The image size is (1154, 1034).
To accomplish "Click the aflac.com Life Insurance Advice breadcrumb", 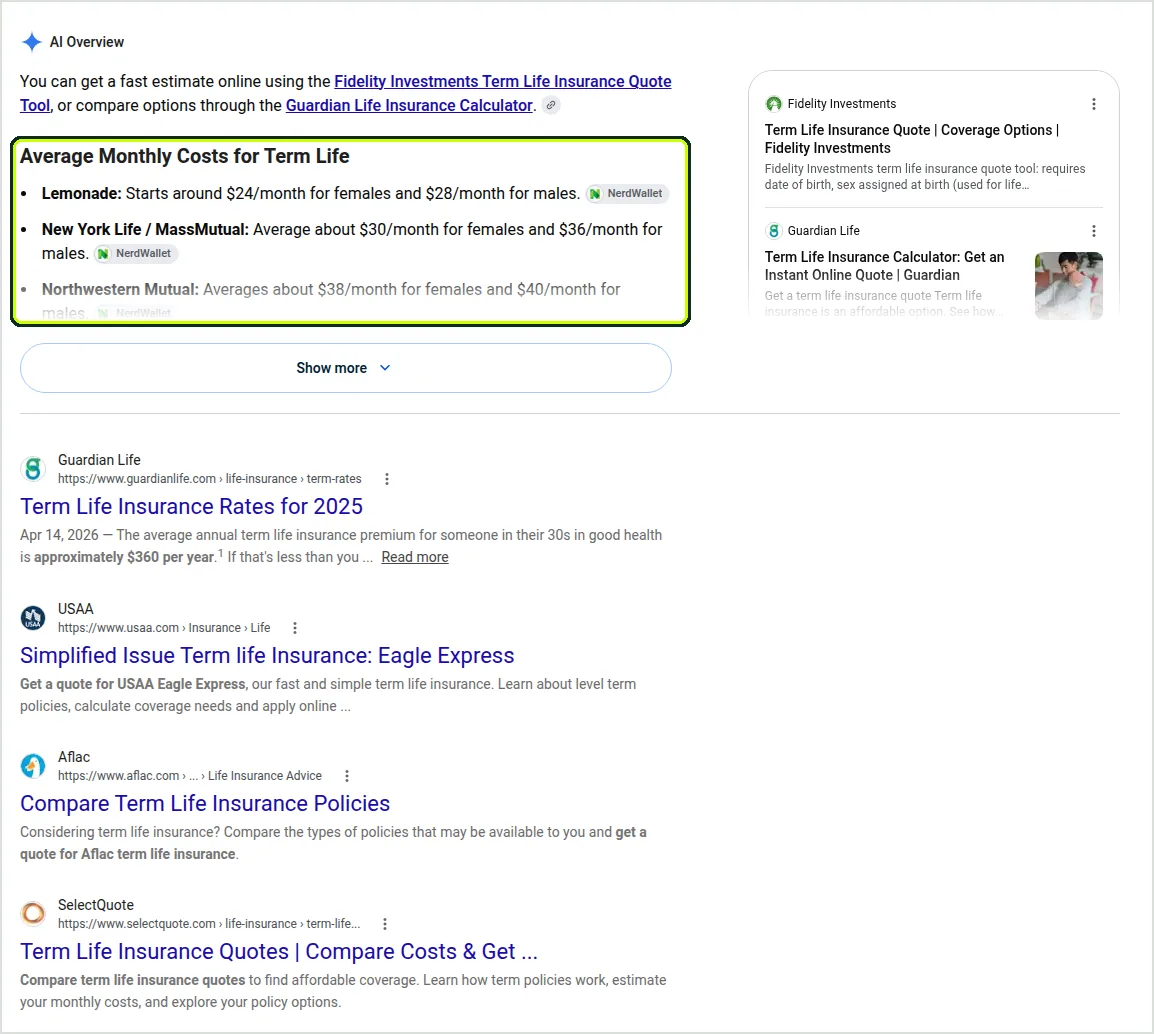I will (190, 776).
